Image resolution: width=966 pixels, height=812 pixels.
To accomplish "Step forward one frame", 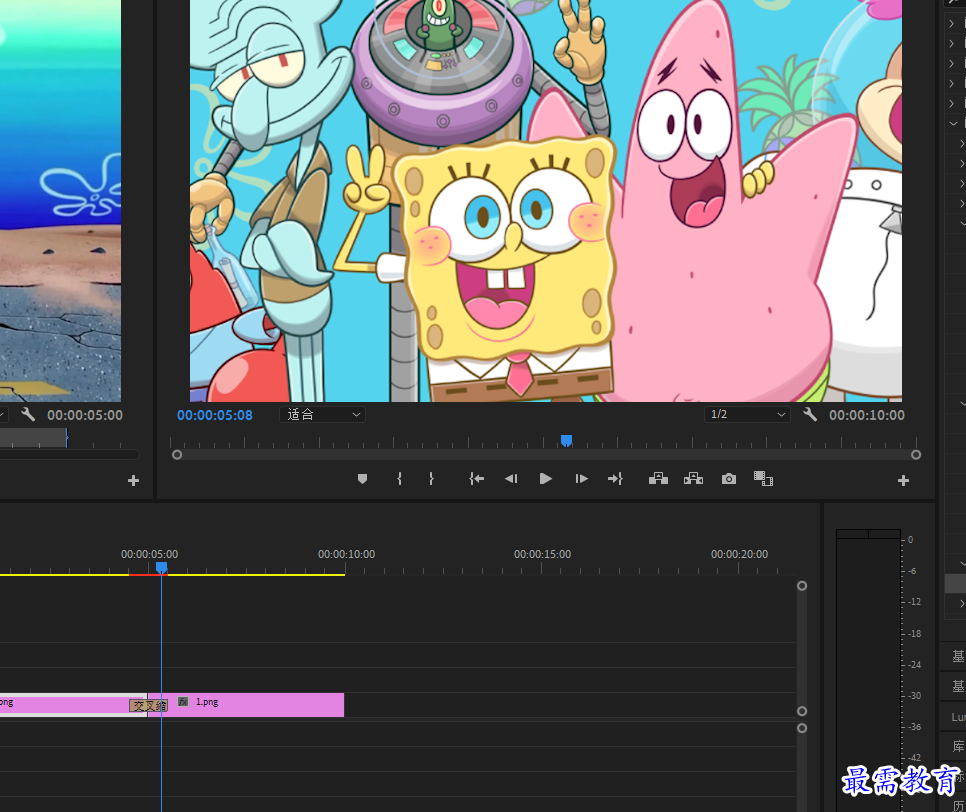I will (581, 479).
